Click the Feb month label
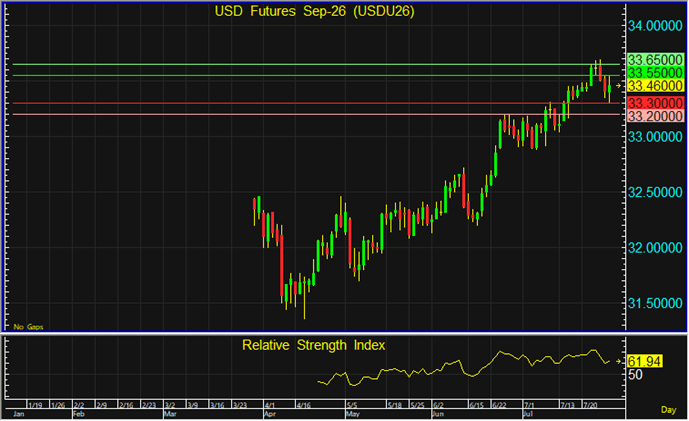The image size is (689, 421). (x=78, y=414)
